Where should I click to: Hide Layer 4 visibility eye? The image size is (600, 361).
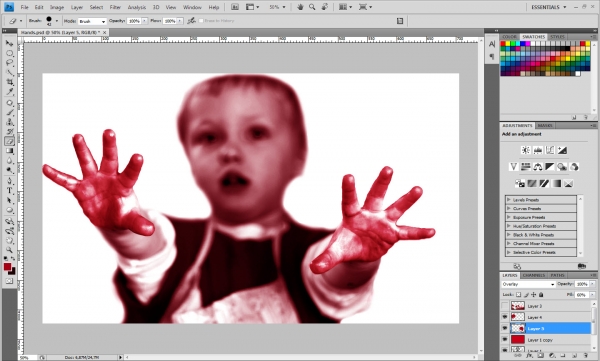point(505,317)
